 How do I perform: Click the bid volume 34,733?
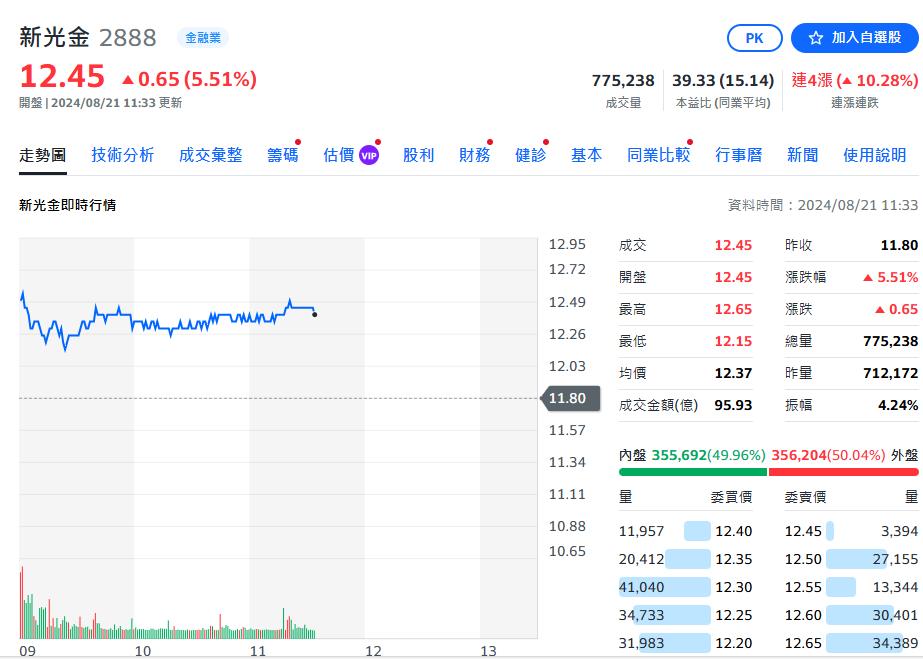(642, 615)
